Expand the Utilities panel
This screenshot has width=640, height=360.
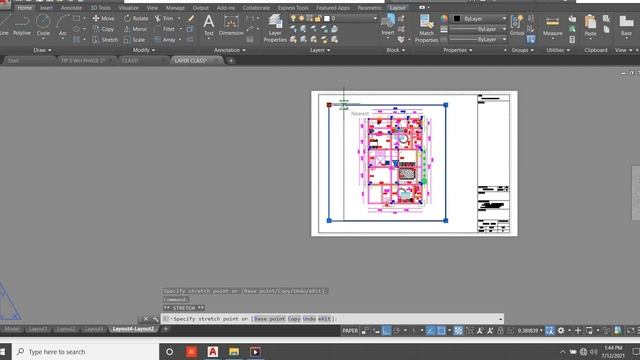click(x=558, y=50)
